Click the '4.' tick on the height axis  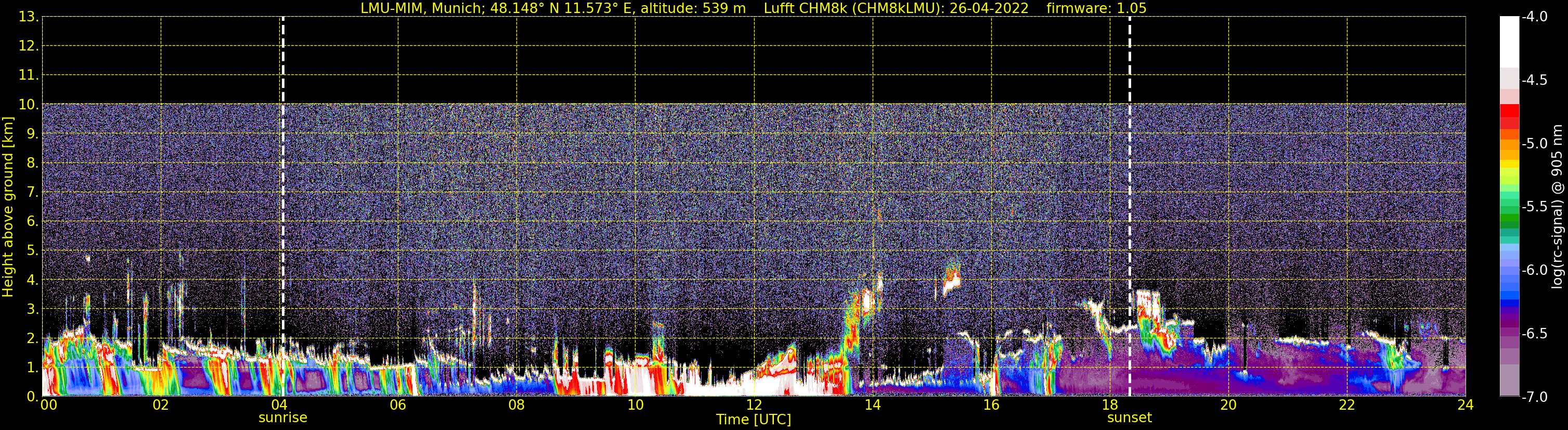32,280
